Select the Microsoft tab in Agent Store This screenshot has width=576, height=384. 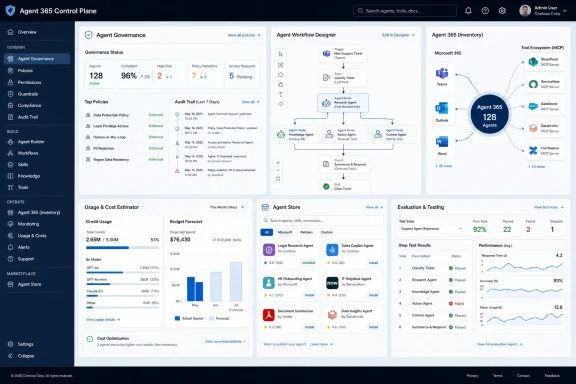(x=285, y=232)
